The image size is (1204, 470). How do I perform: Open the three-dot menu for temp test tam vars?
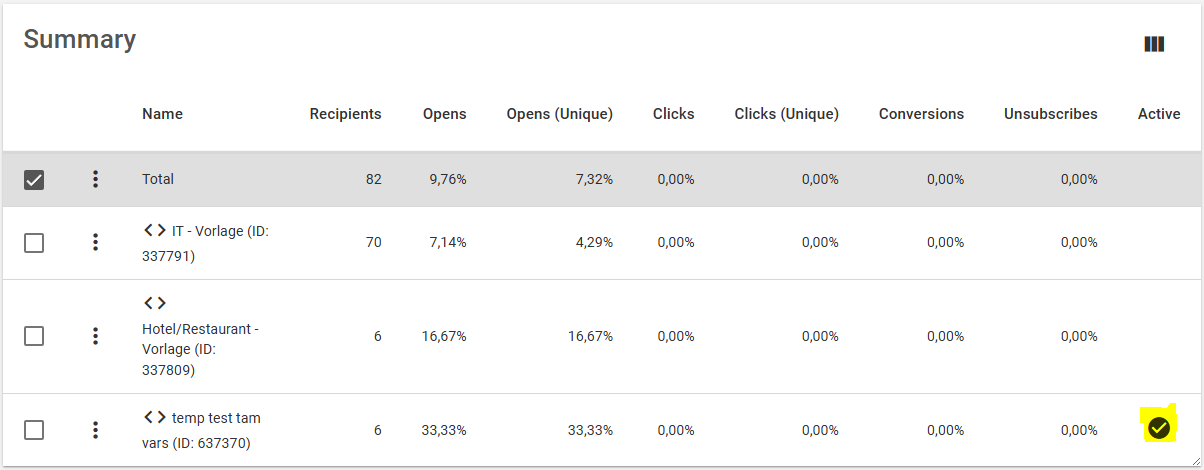95,430
